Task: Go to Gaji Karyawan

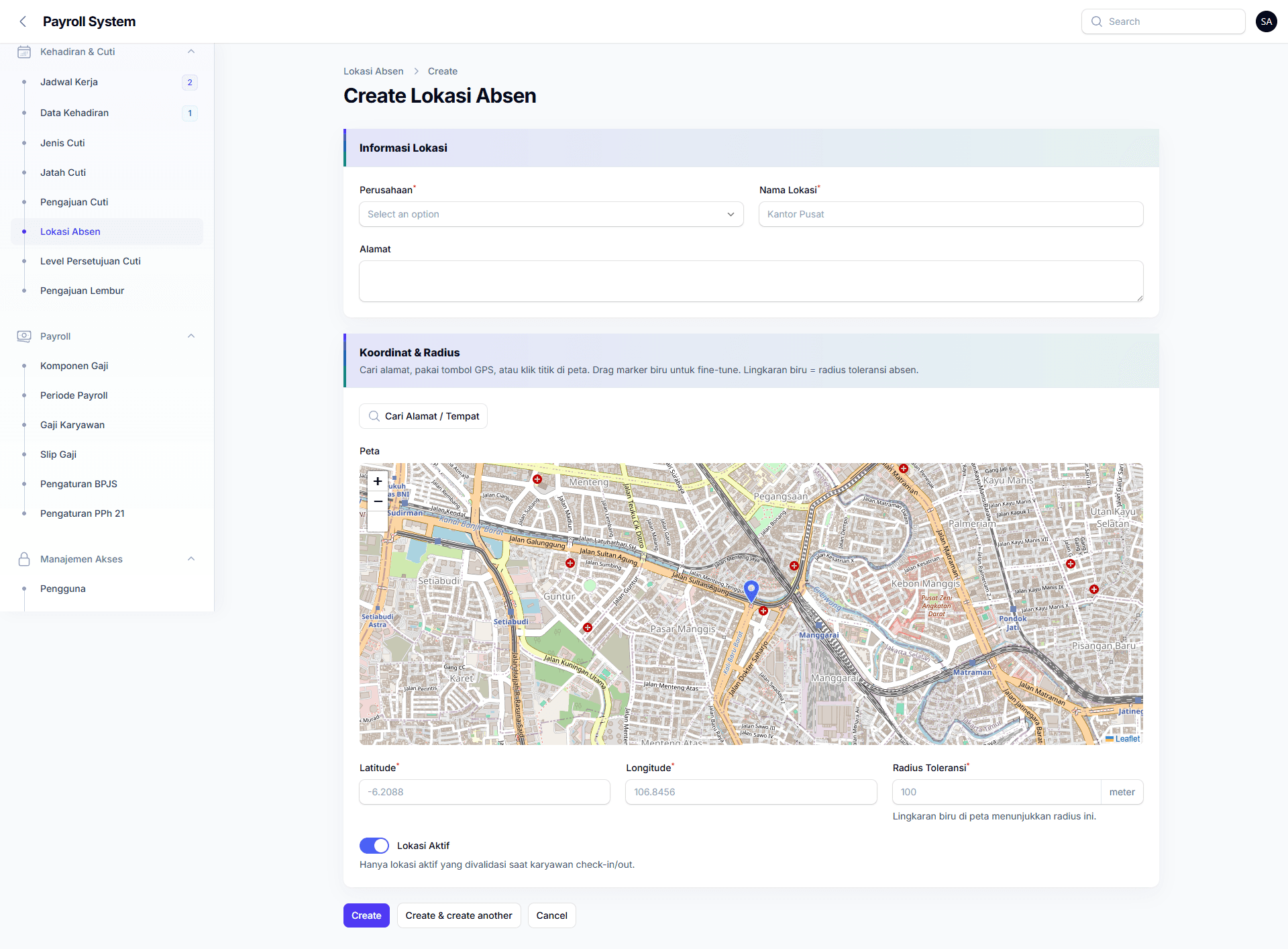Action: point(107,425)
